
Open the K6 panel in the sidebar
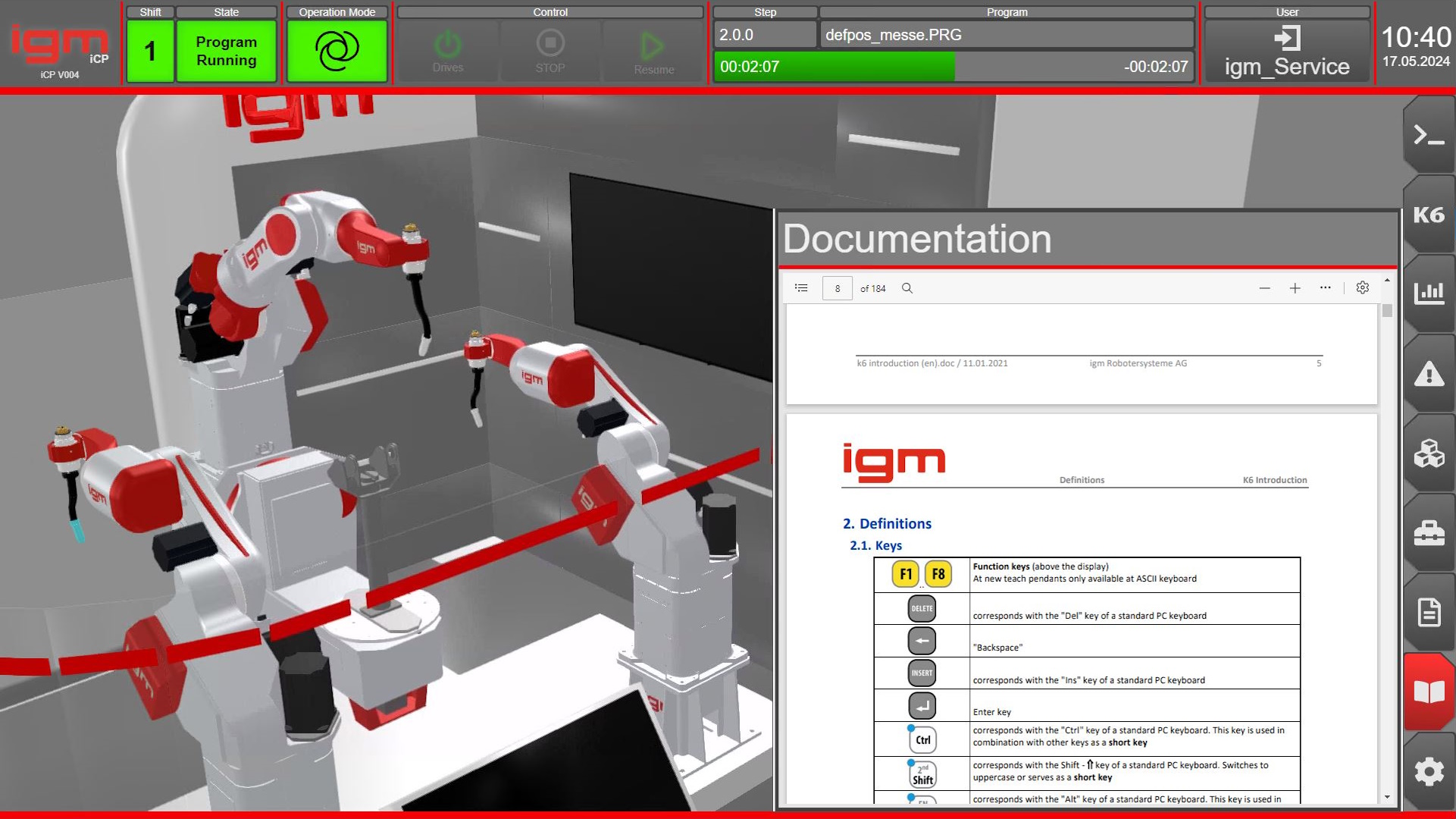[x=1428, y=215]
